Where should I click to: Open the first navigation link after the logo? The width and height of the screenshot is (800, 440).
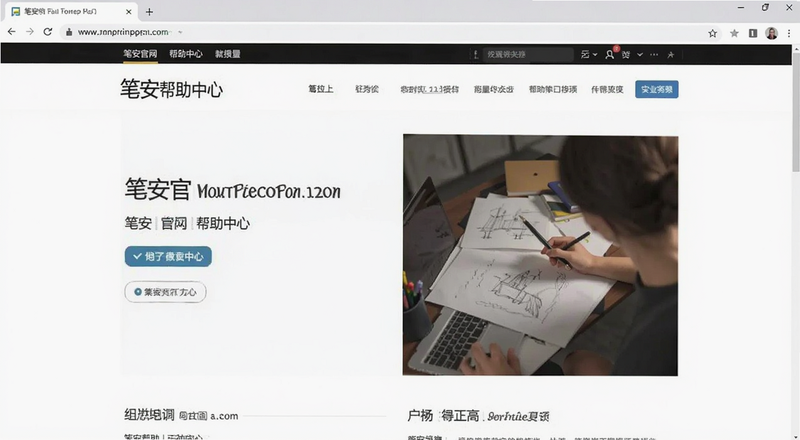point(321,89)
